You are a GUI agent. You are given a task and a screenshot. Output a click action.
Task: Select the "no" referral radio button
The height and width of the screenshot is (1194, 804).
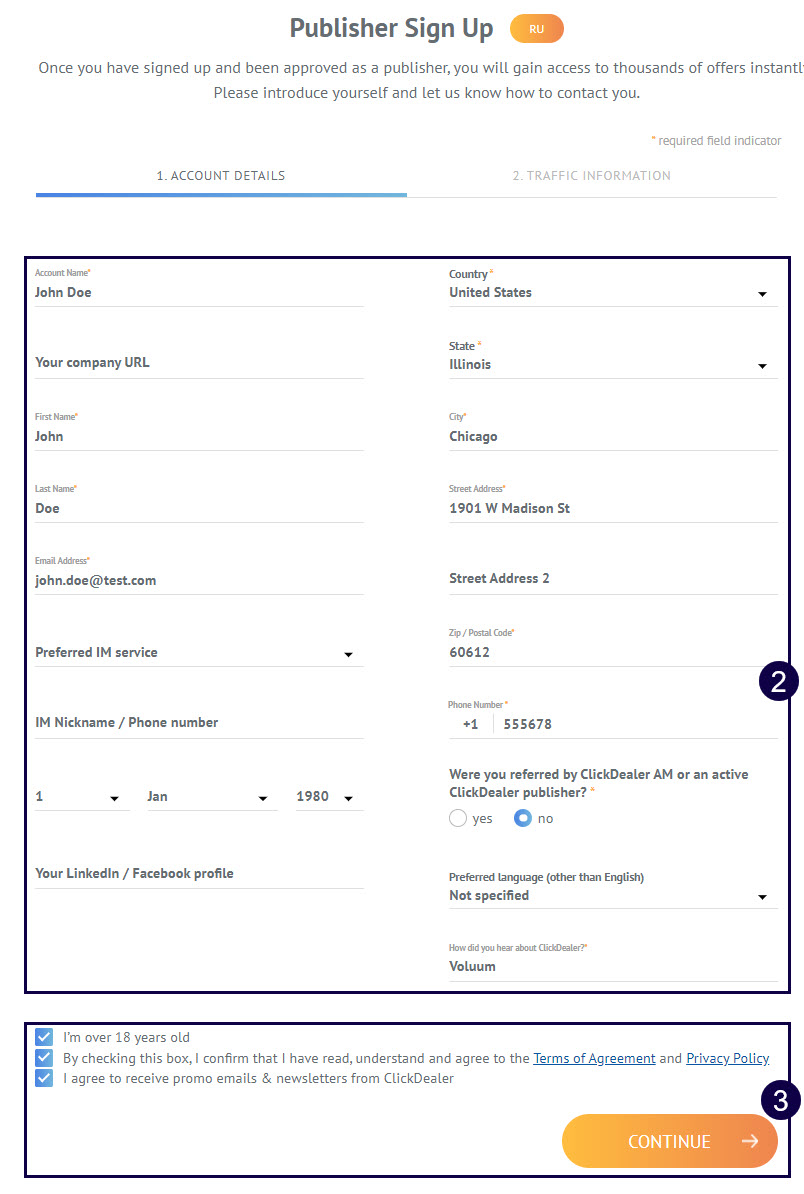point(523,818)
